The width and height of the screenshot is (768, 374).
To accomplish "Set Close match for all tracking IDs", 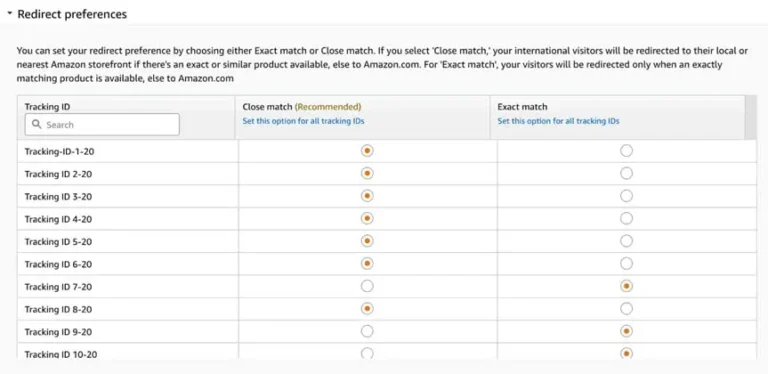I will click(303, 121).
